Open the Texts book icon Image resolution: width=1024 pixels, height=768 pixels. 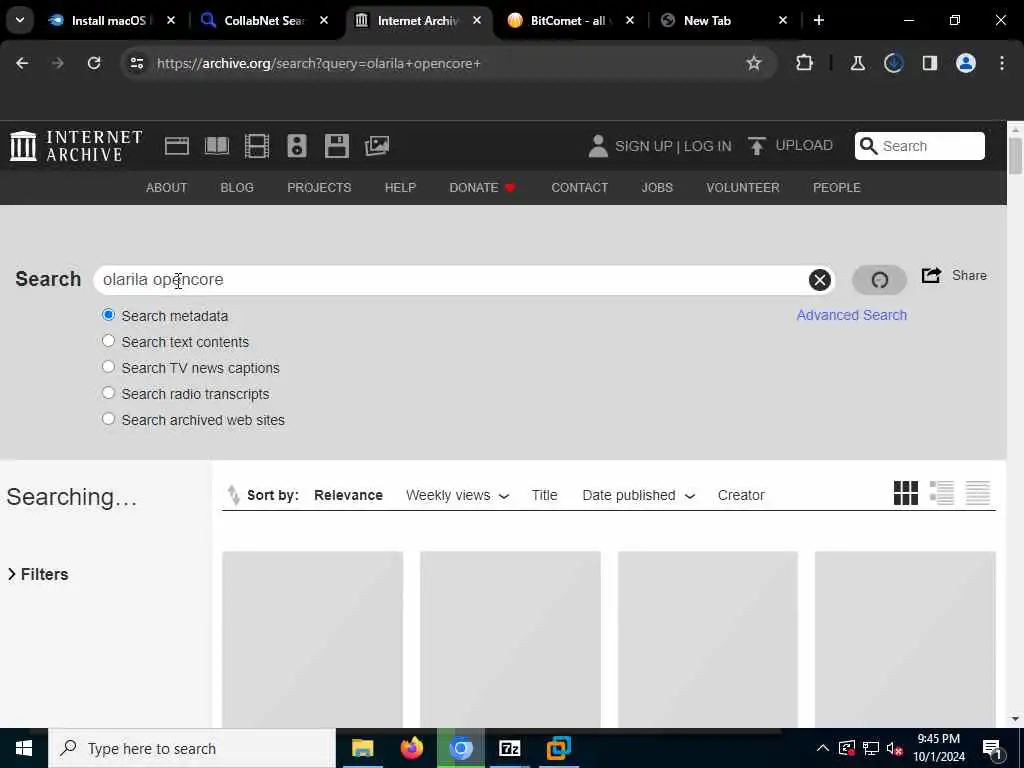pos(217,146)
